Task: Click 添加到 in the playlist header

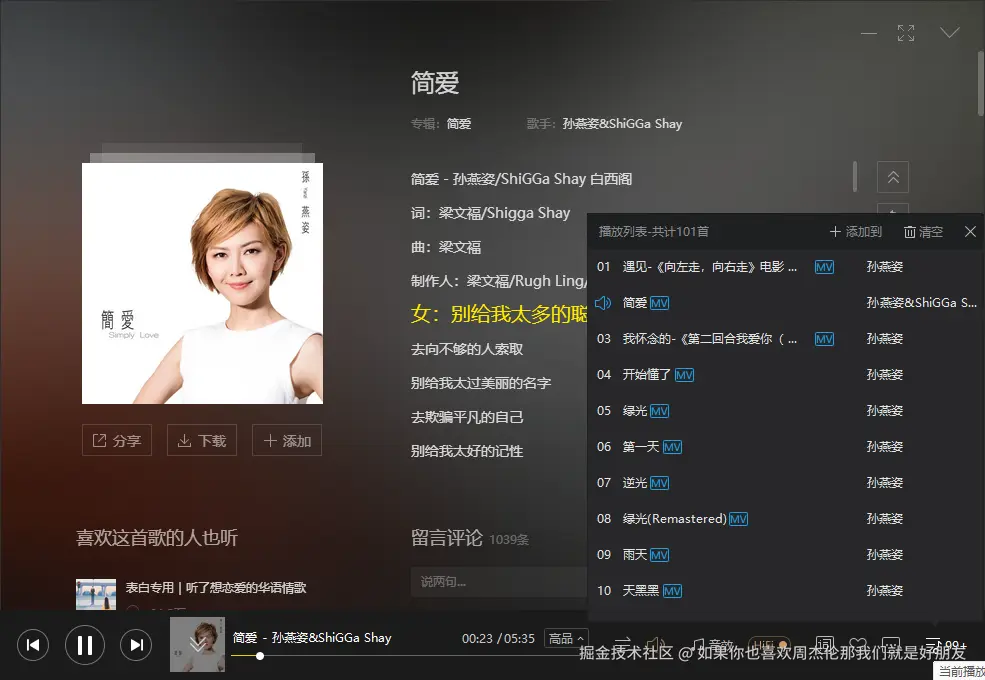Action: click(856, 232)
